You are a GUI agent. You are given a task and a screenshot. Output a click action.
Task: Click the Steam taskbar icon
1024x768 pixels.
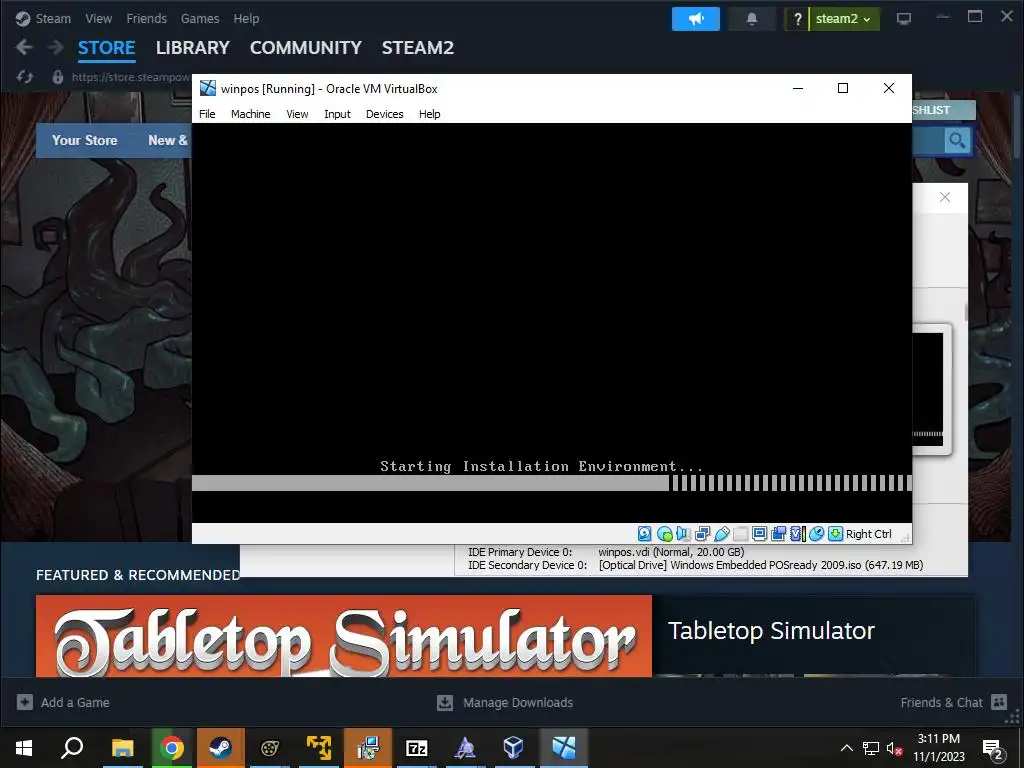pyautogui.click(x=220, y=748)
